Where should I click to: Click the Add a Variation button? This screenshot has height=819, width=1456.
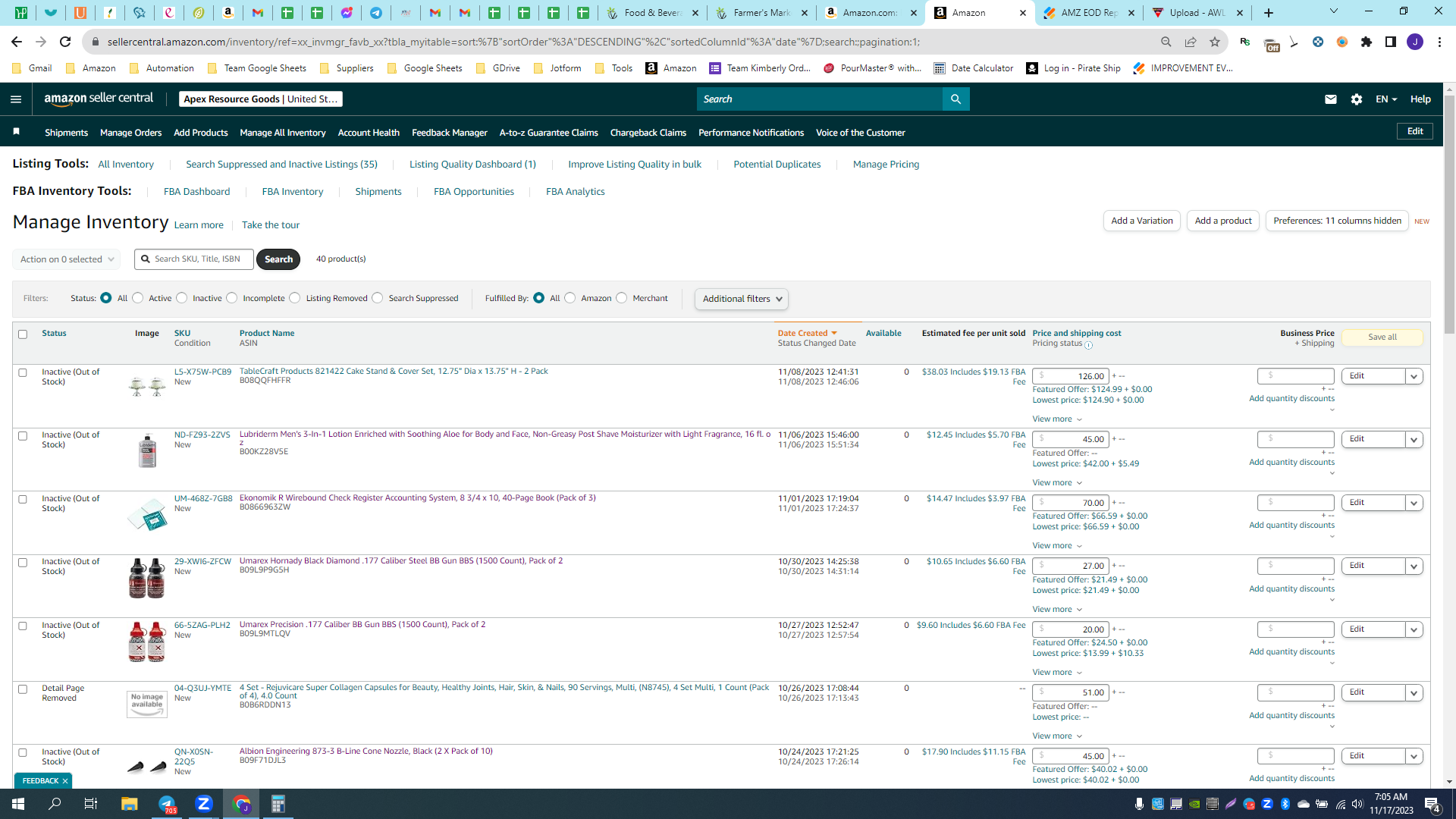pos(1142,221)
